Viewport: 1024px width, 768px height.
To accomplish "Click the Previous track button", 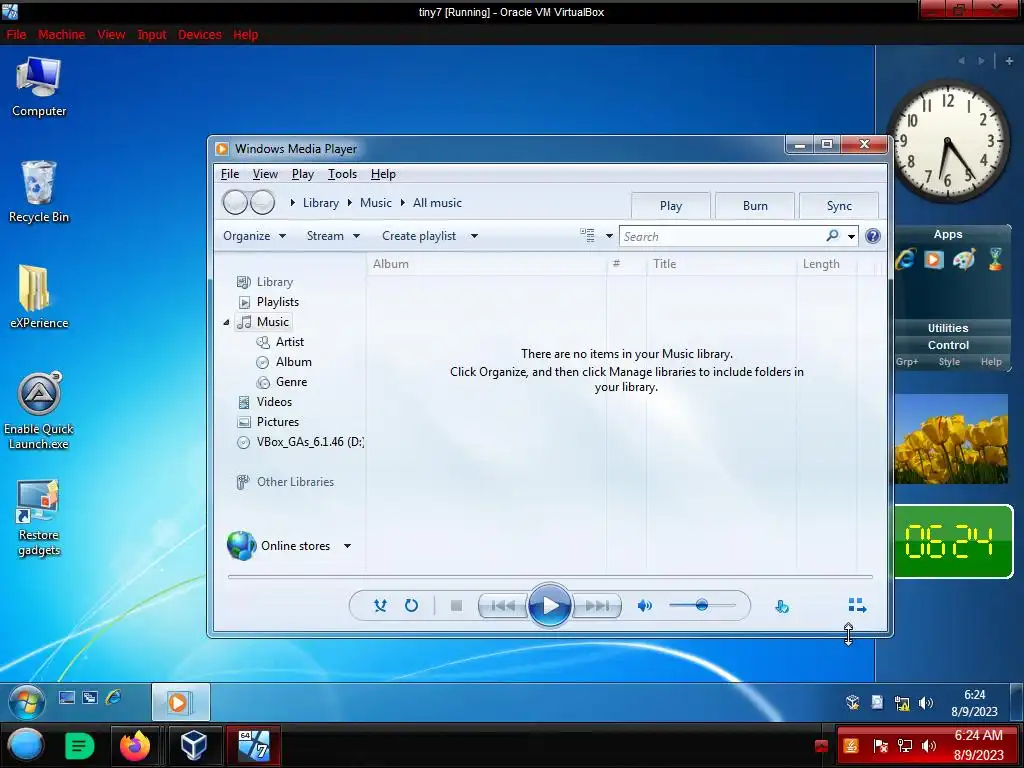I will point(502,606).
